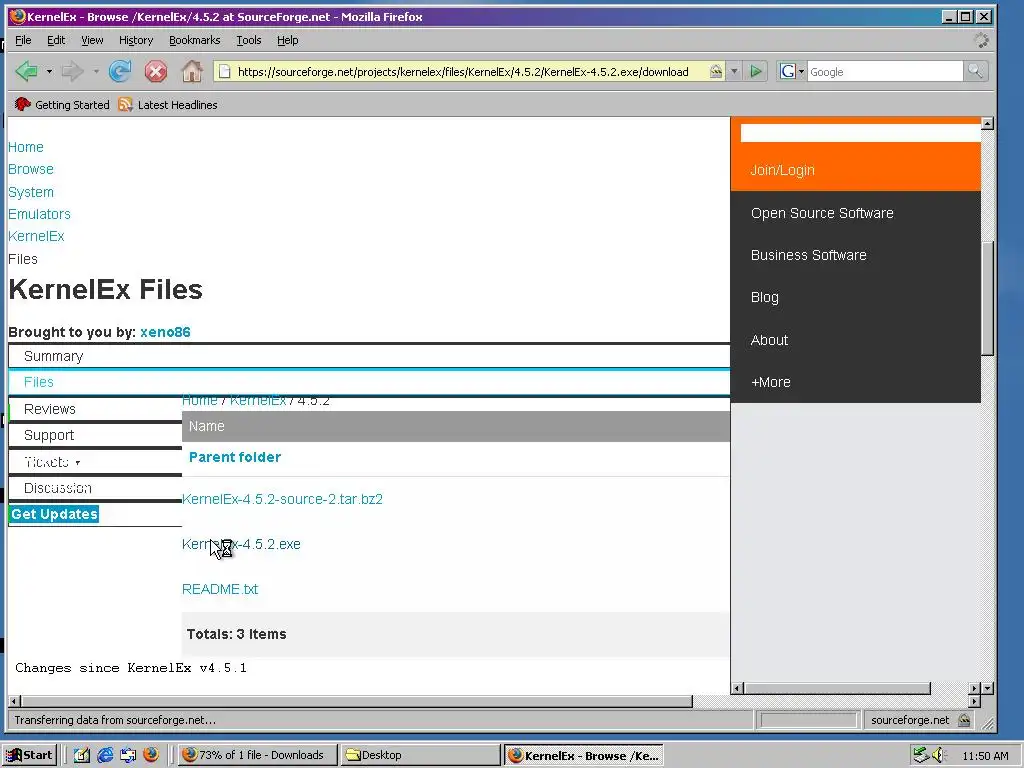This screenshot has width=1024, height=768.
Task: Open the Bookmarks menu
Action: click(195, 40)
